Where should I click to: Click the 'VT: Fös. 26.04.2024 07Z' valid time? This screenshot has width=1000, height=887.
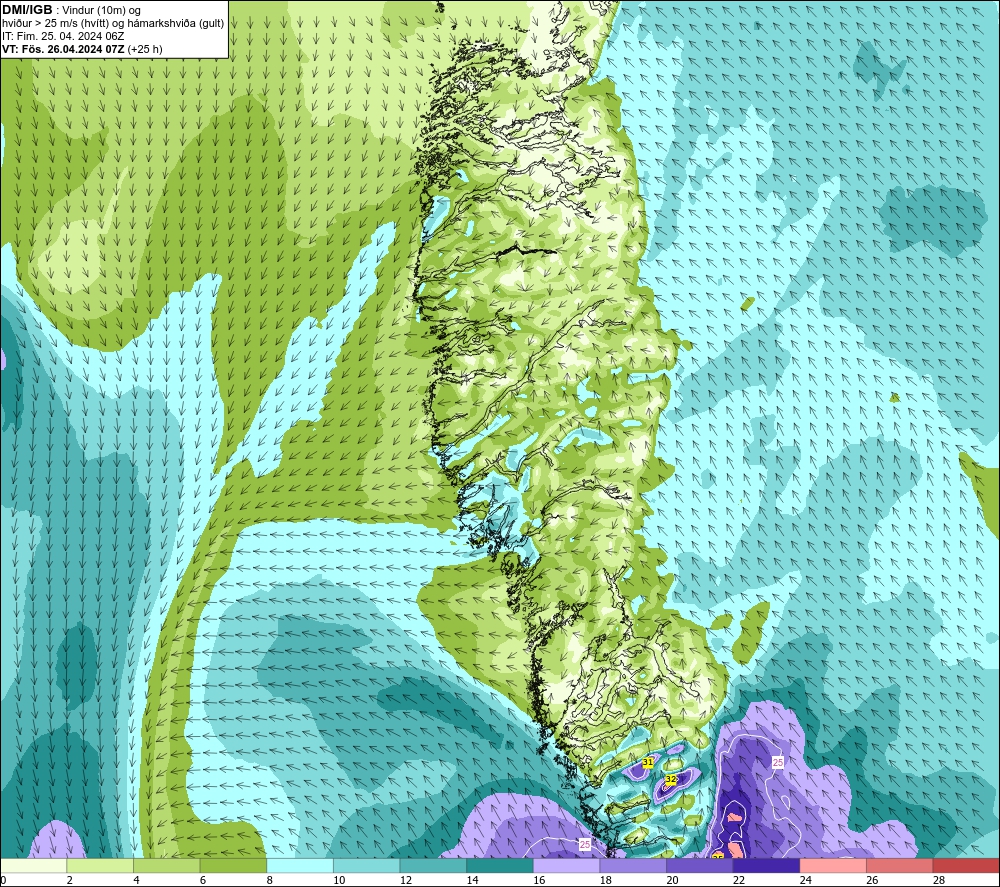click(63, 49)
